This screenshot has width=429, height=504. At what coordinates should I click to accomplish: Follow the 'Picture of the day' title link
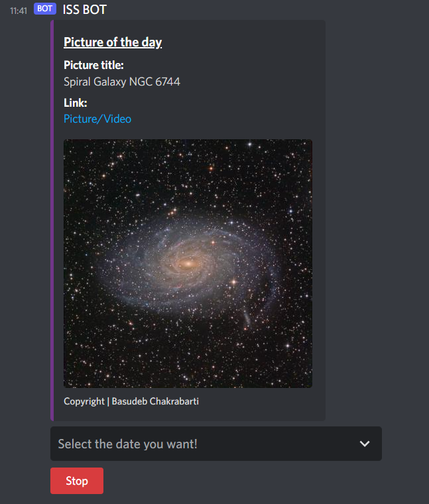[113, 42]
